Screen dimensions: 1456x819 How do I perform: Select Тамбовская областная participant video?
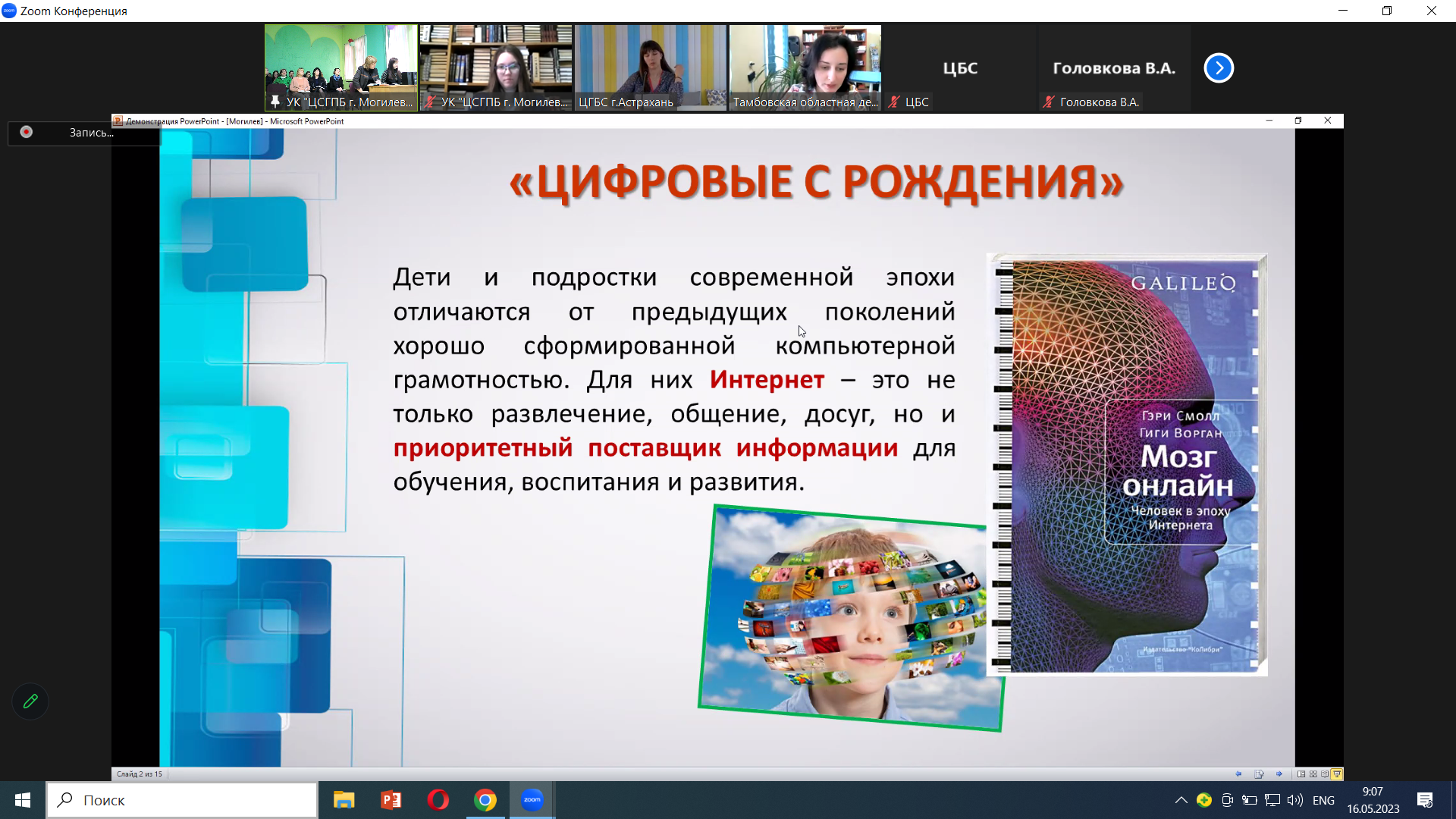[805, 67]
